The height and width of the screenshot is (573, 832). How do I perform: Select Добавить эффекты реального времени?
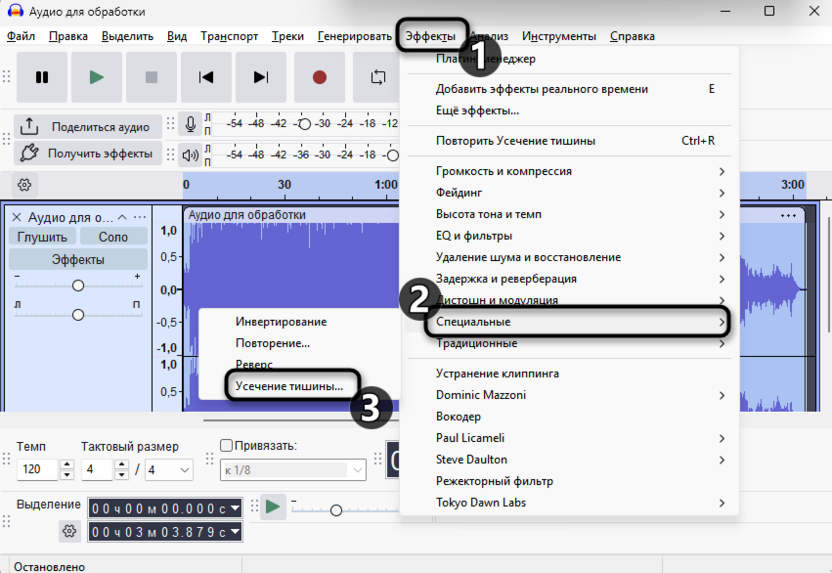point(569,89)
